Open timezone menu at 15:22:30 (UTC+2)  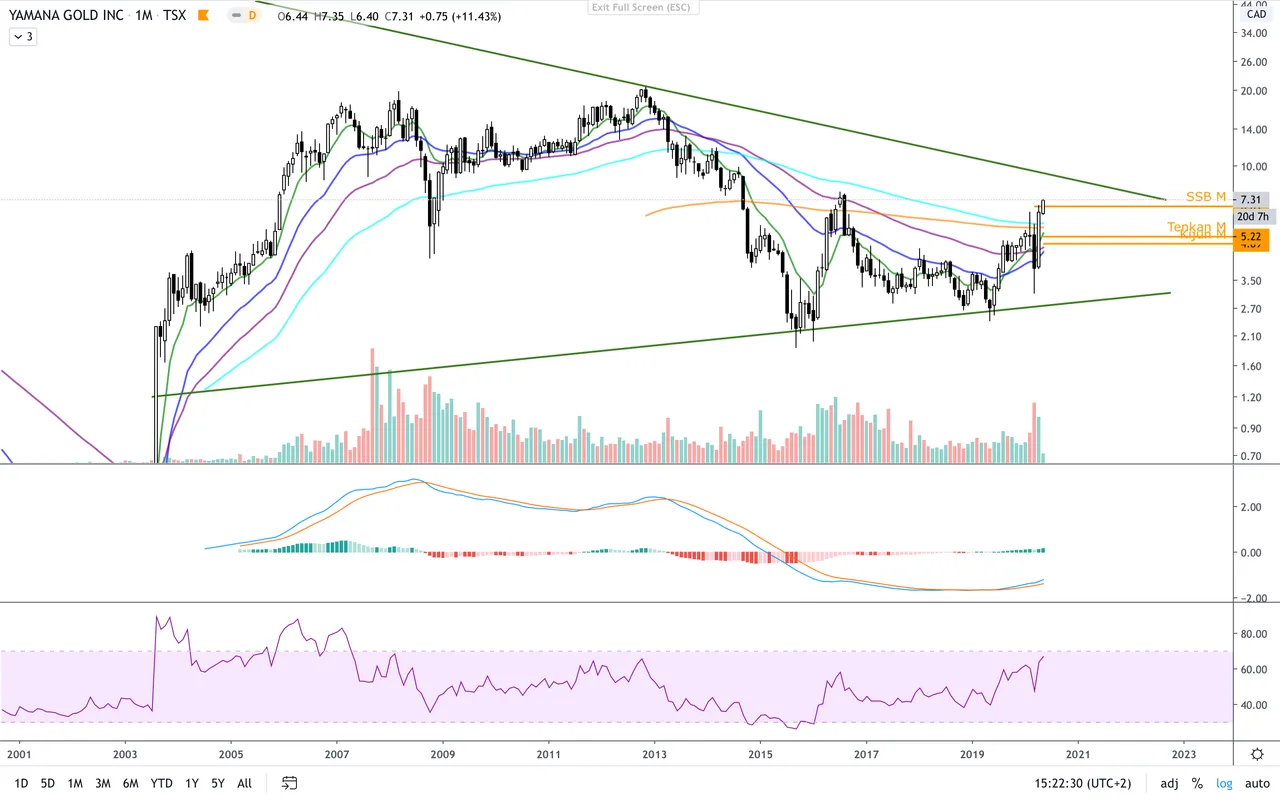point(1085,783)
